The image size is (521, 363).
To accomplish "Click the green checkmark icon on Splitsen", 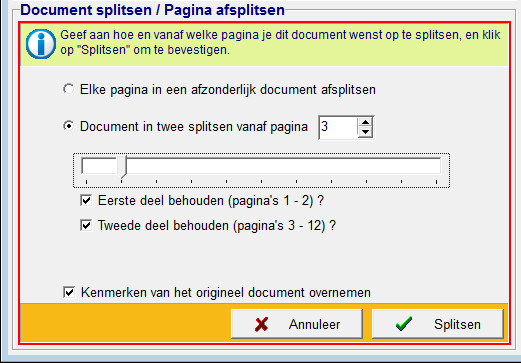I will click(404, 324).
